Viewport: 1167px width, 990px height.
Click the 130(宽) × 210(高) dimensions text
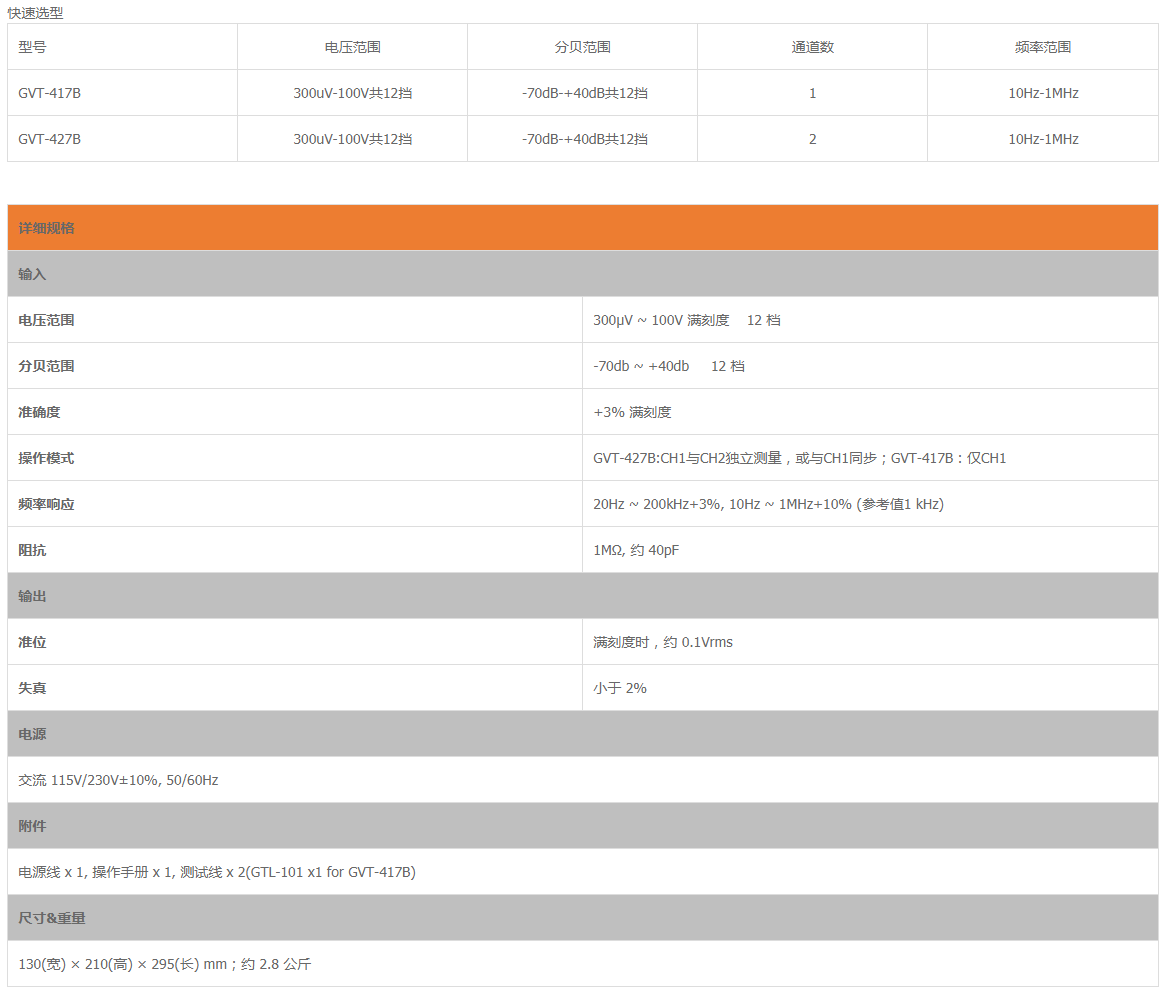[164, 965]
